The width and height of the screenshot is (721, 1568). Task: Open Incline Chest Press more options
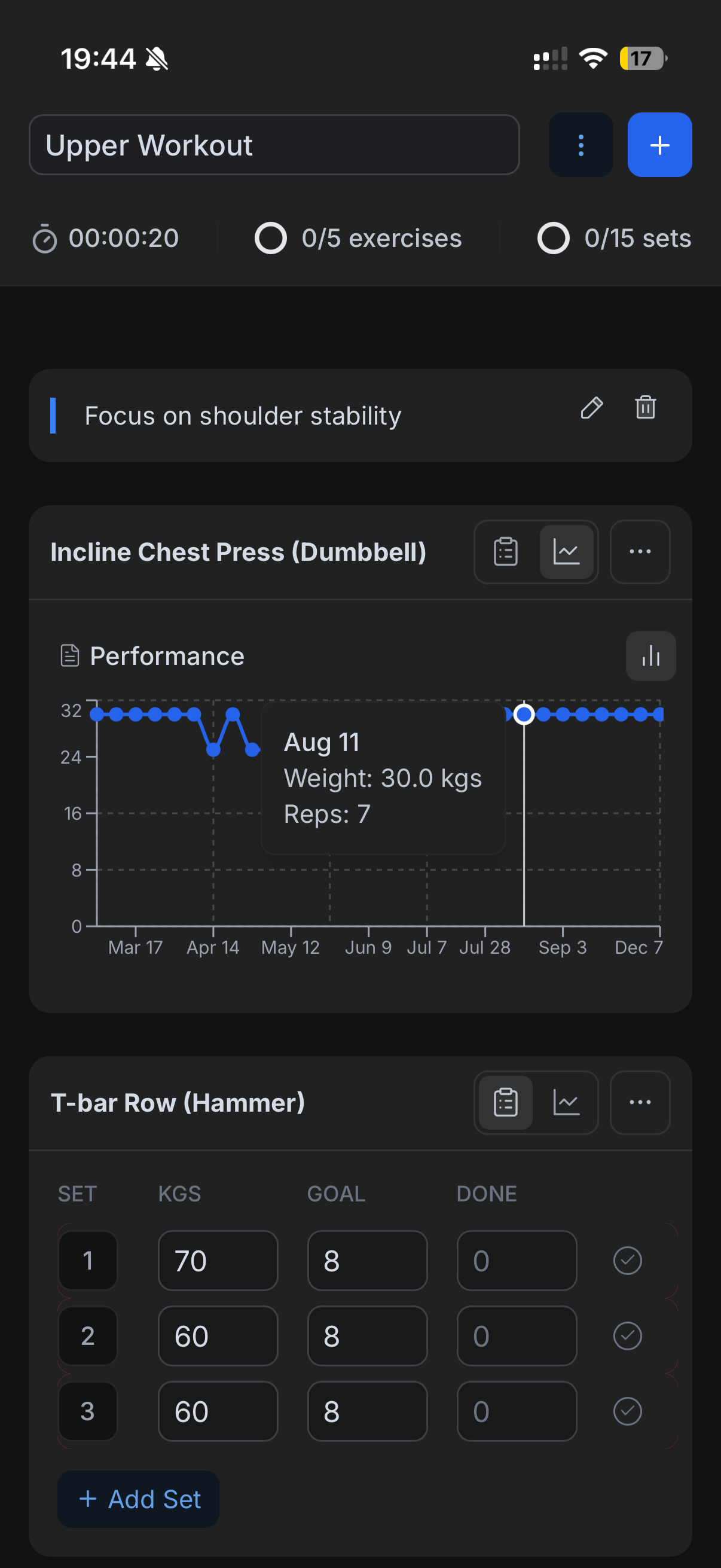click(640, 552)
